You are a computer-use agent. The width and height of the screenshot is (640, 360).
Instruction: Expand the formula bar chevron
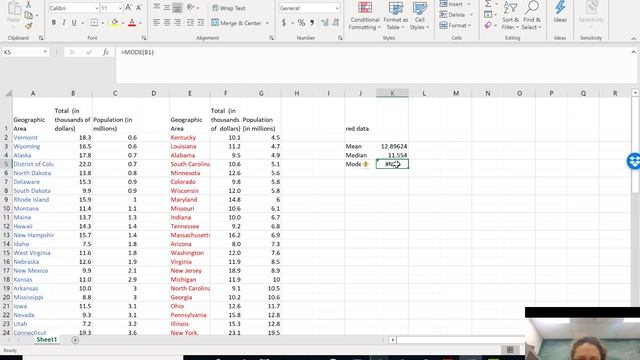(x=633, y=52)
